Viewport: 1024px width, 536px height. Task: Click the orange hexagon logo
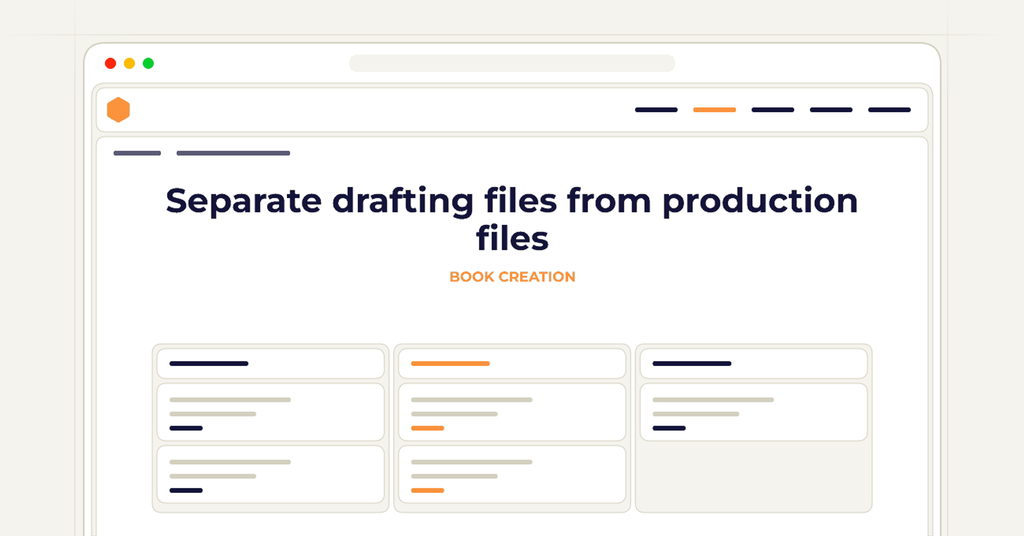118,110
